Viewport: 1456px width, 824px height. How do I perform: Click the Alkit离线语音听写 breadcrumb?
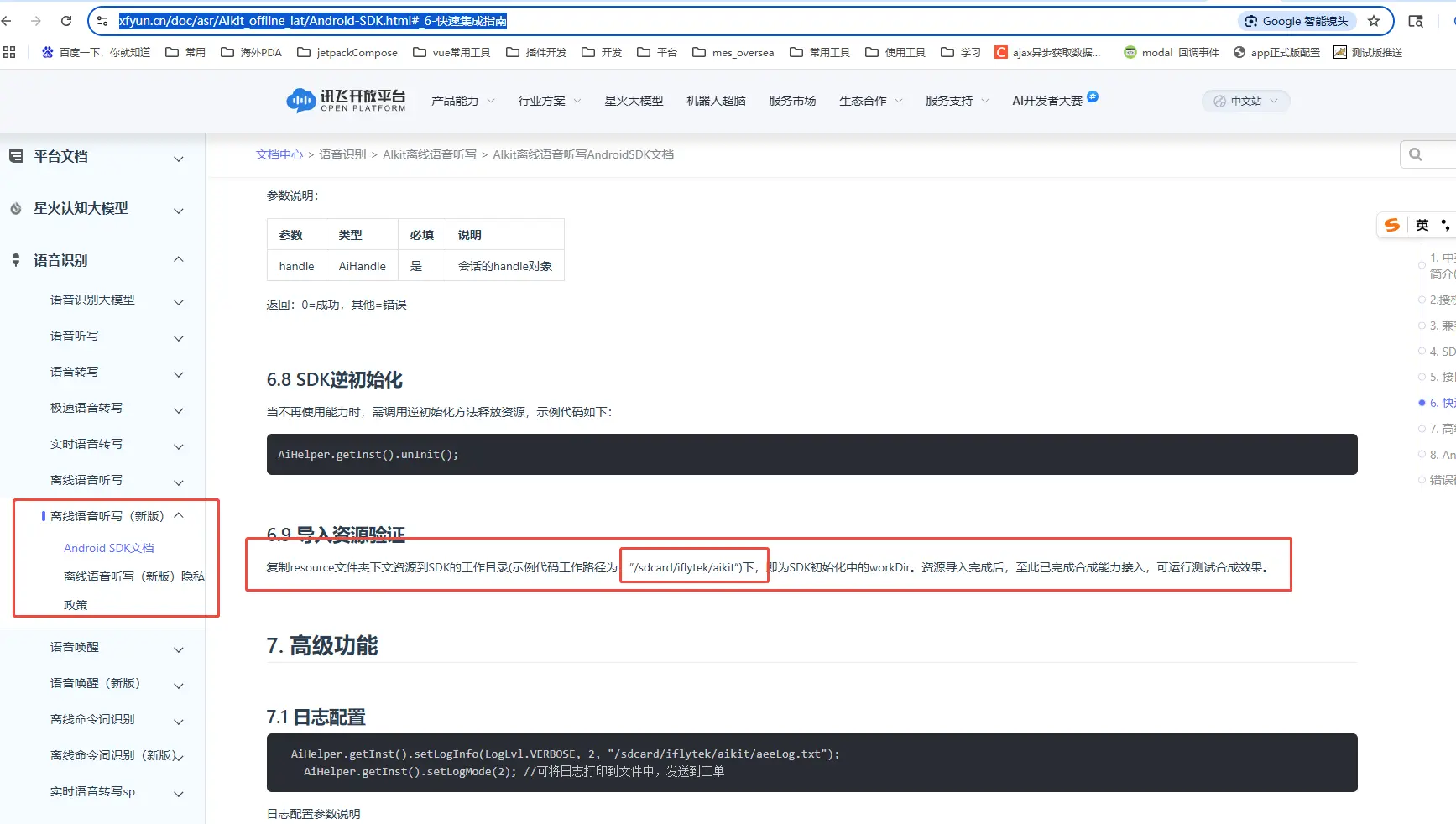click(430, 154)
